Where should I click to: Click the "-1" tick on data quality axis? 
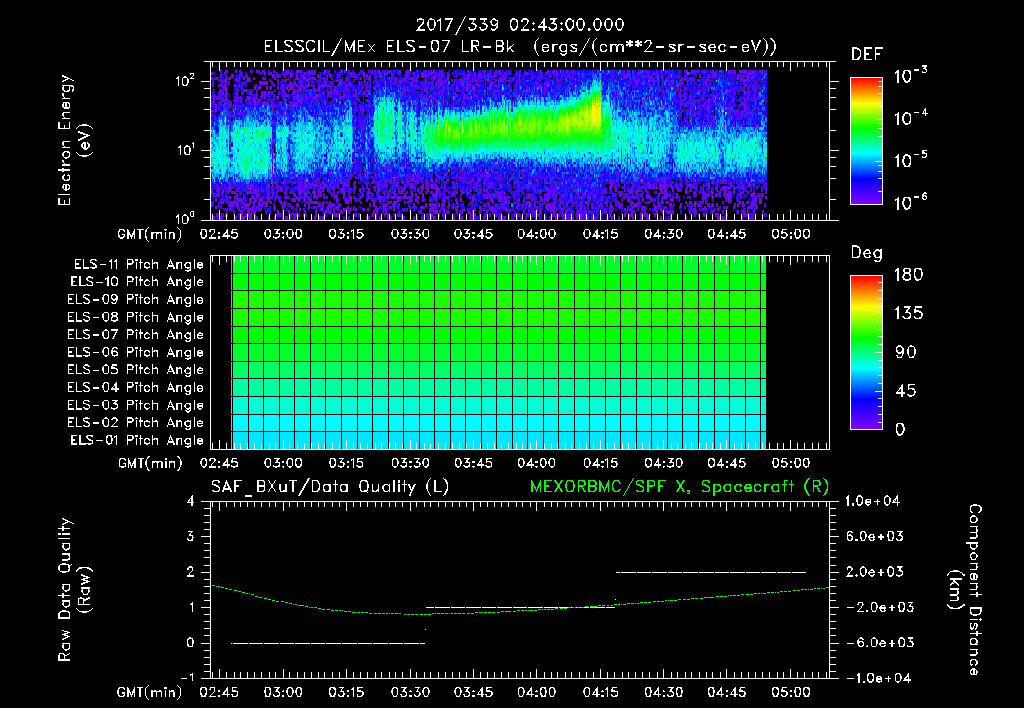(x=187, y=679)
